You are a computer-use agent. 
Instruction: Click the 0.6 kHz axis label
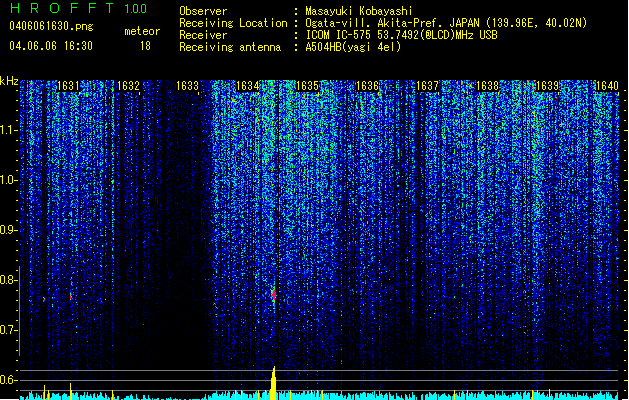click(x=8, y=380)
